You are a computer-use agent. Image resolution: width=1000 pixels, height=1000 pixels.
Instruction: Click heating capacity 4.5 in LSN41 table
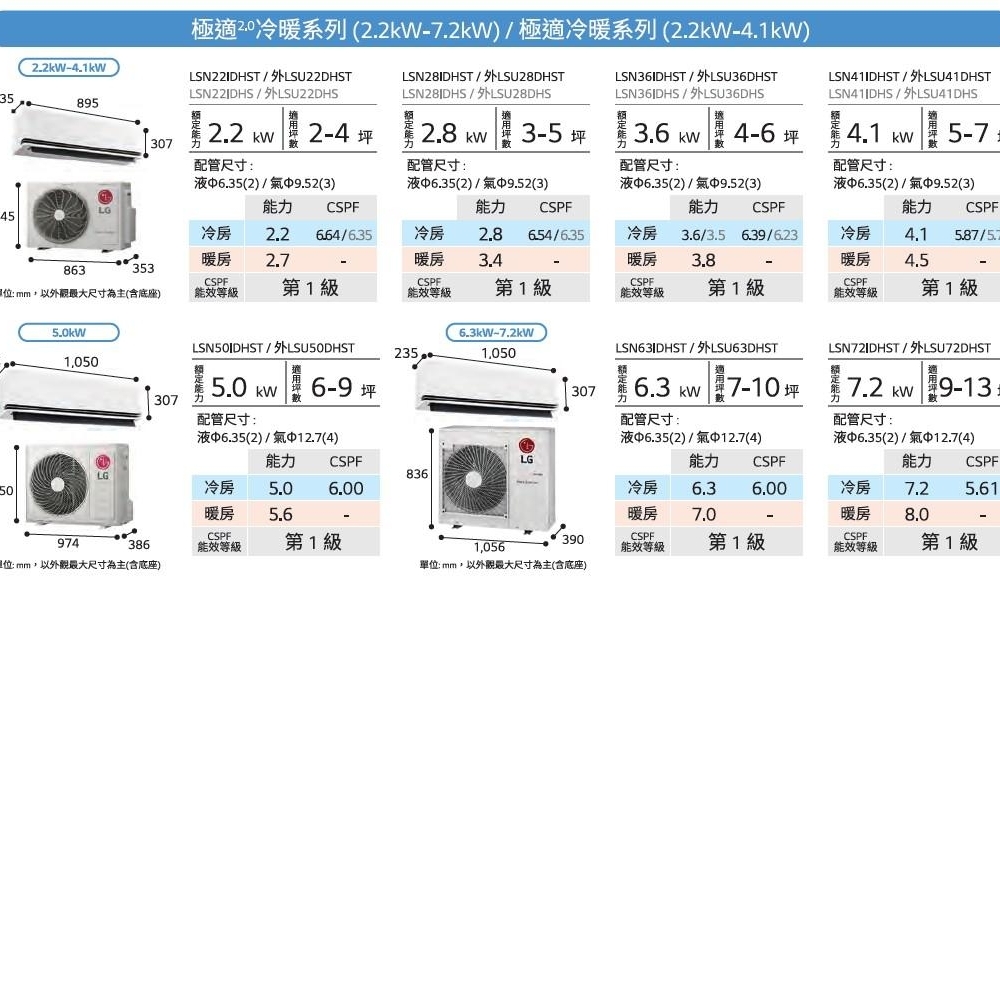916,261
